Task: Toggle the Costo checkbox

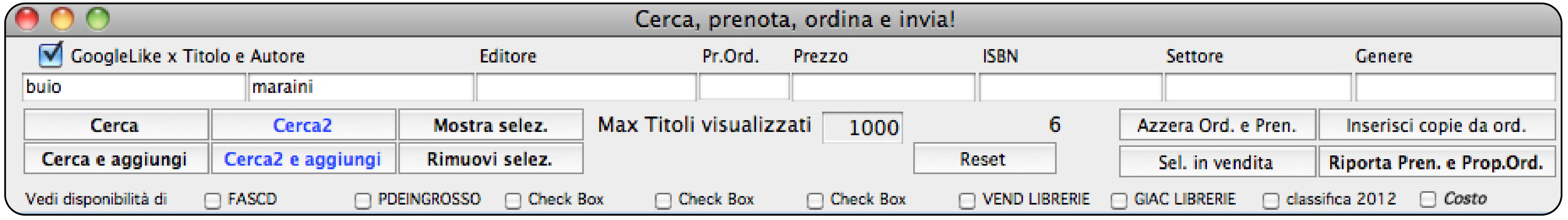Action: click(1428, 199)
